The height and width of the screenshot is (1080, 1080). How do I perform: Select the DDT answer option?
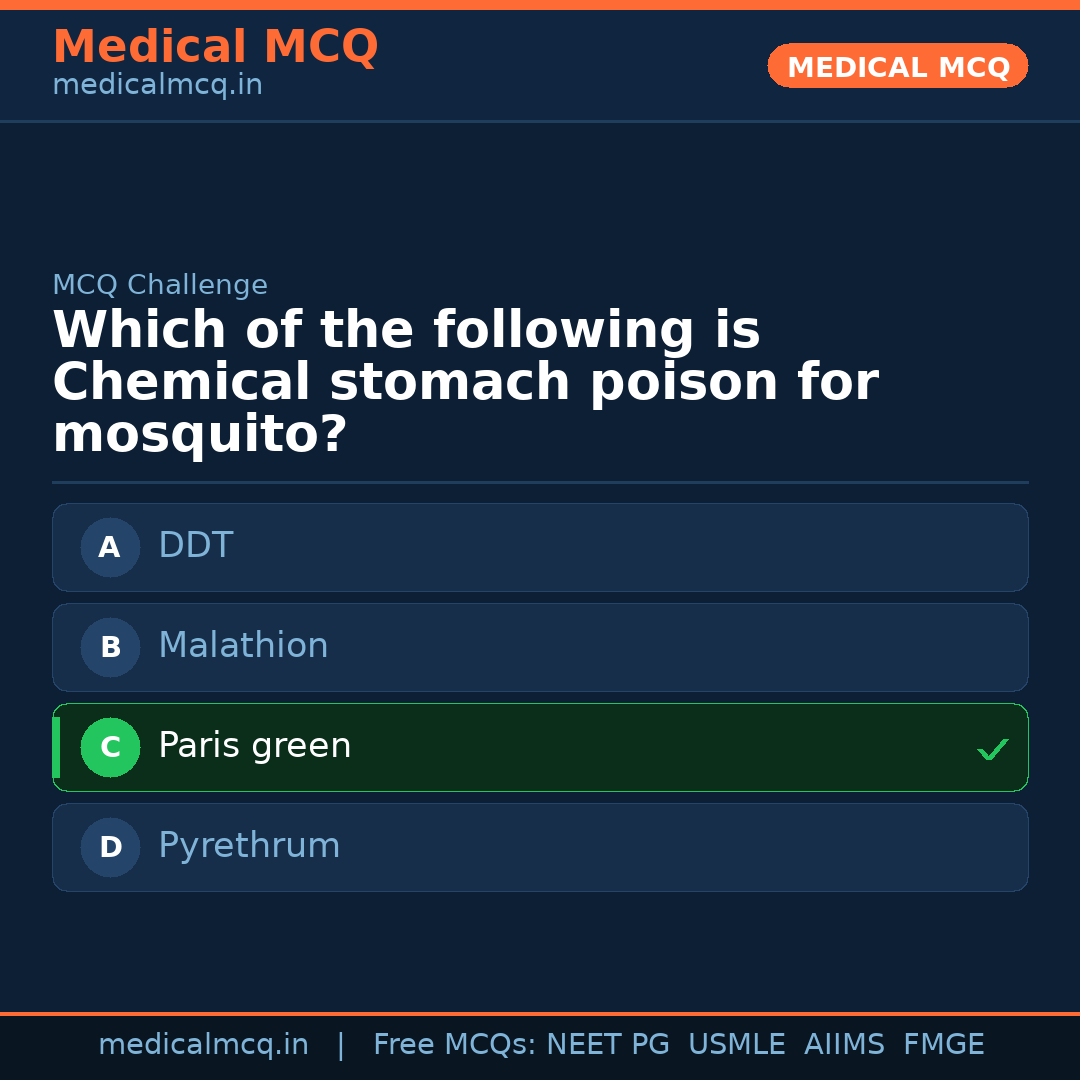click(540, 547)
